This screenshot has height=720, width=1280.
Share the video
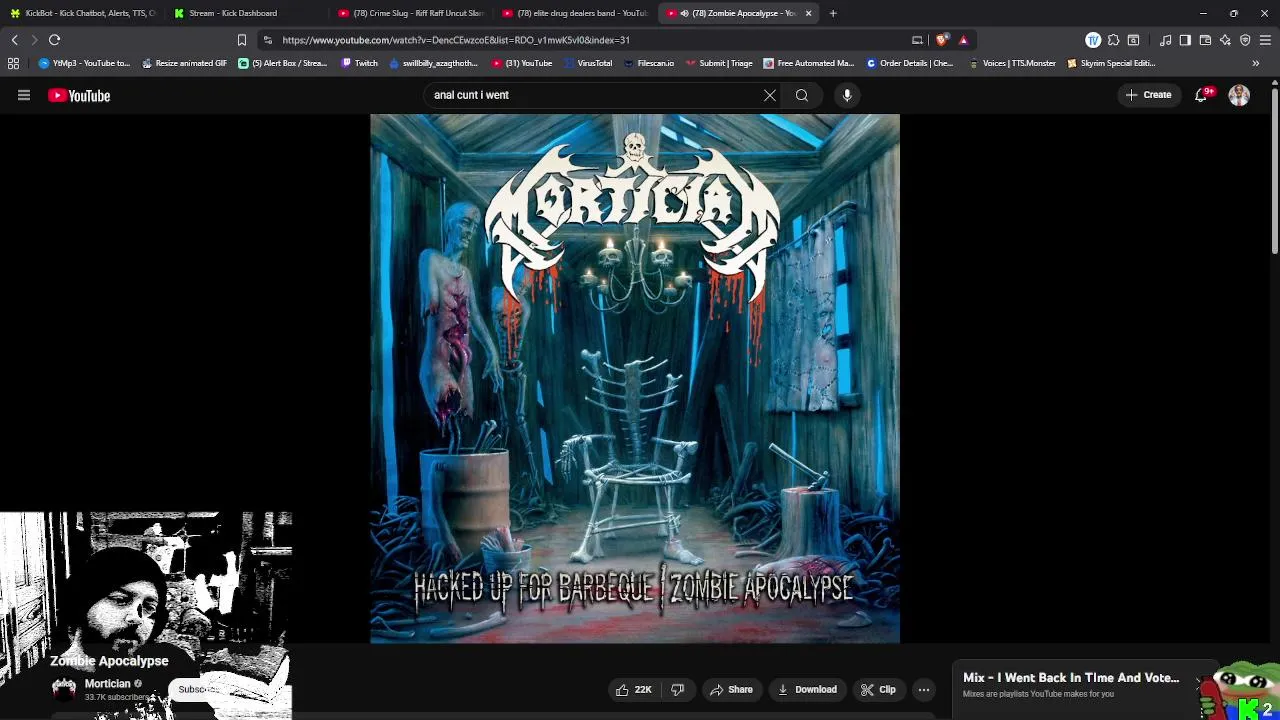click(731, 689)
